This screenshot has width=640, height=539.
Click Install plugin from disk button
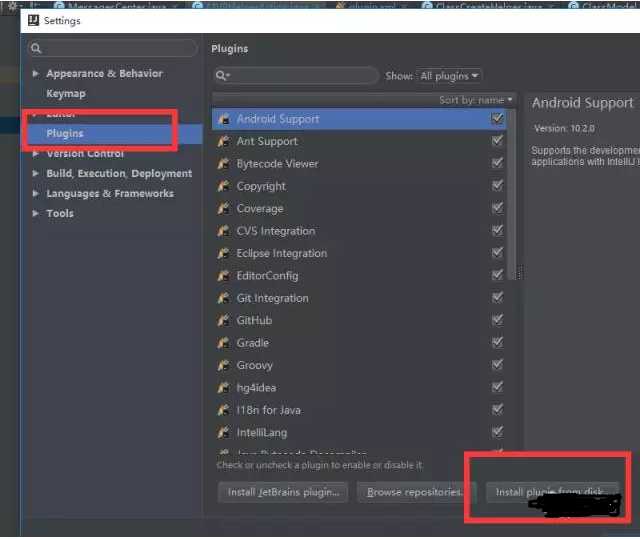[x=552, y=492]
